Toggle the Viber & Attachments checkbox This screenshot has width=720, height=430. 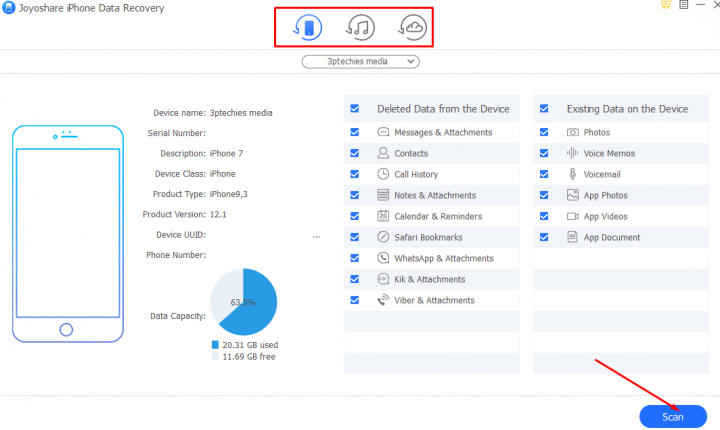tap(354, 300)
